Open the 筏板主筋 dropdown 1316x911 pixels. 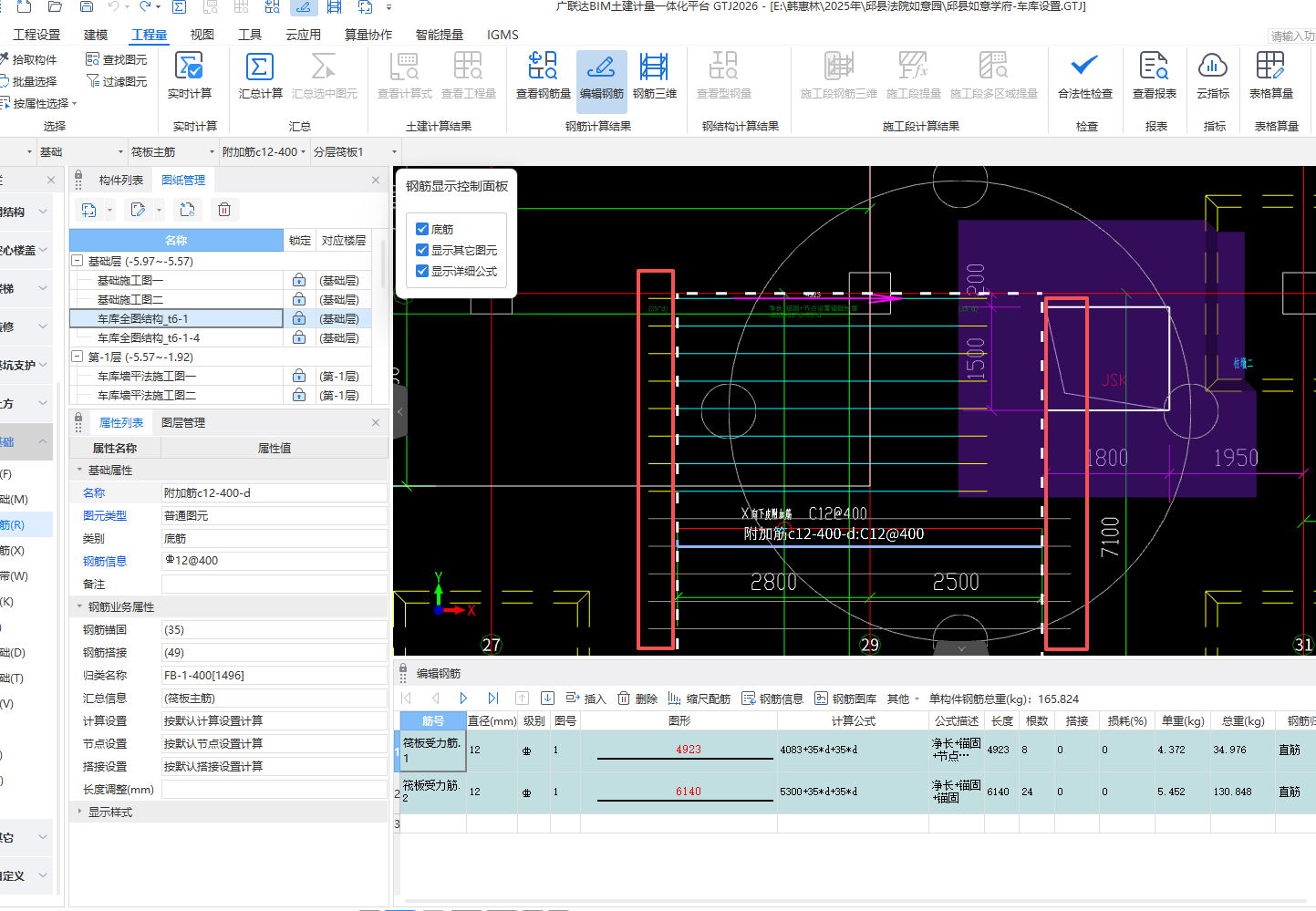(x=171, y=151)
